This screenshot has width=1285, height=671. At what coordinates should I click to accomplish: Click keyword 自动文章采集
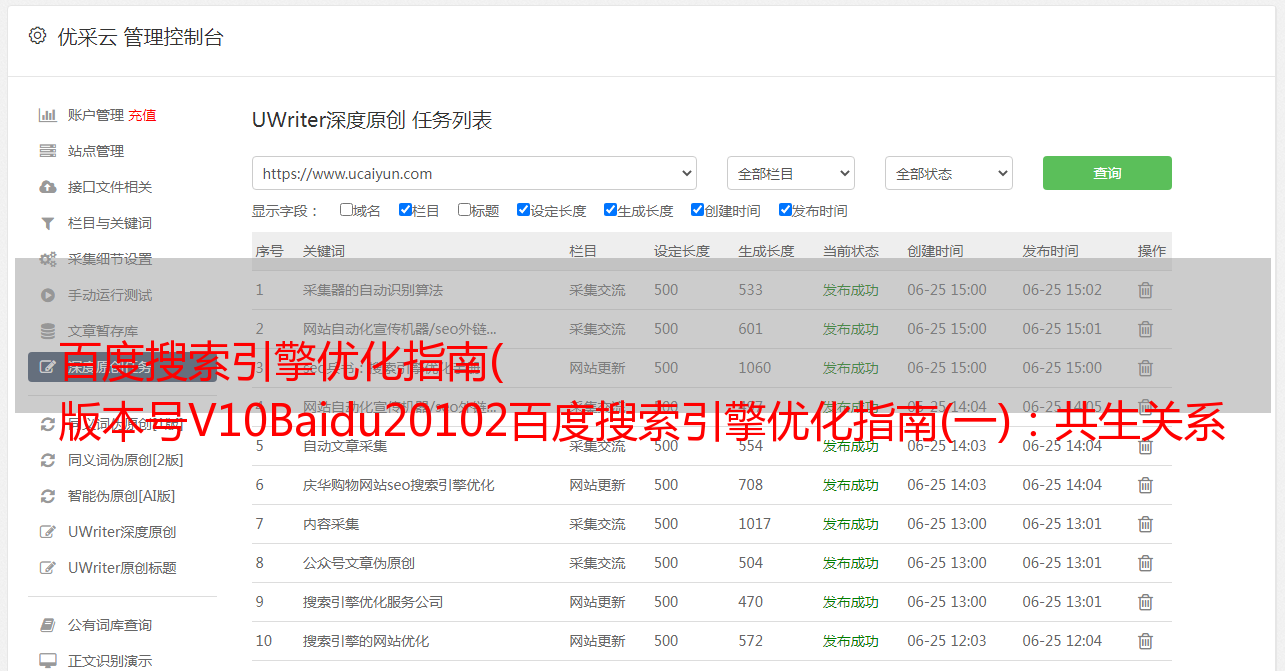[345, 446]
